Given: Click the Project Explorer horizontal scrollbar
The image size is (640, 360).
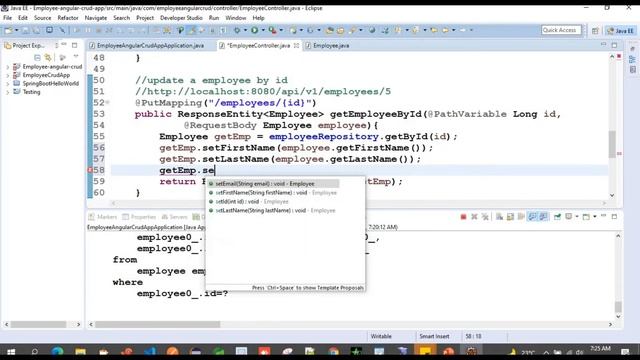Looking at the screenshot, I should coord(42,324).
